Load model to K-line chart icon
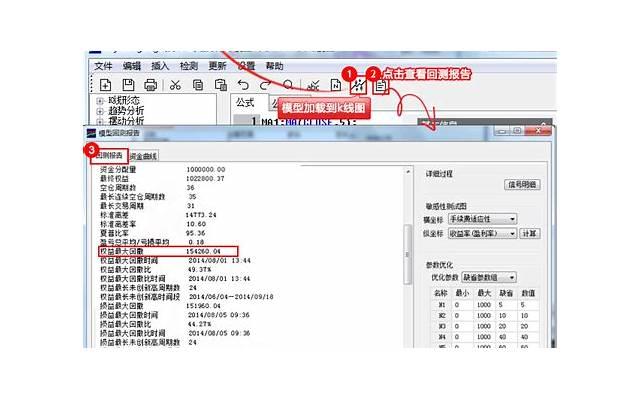 point(357,86)
